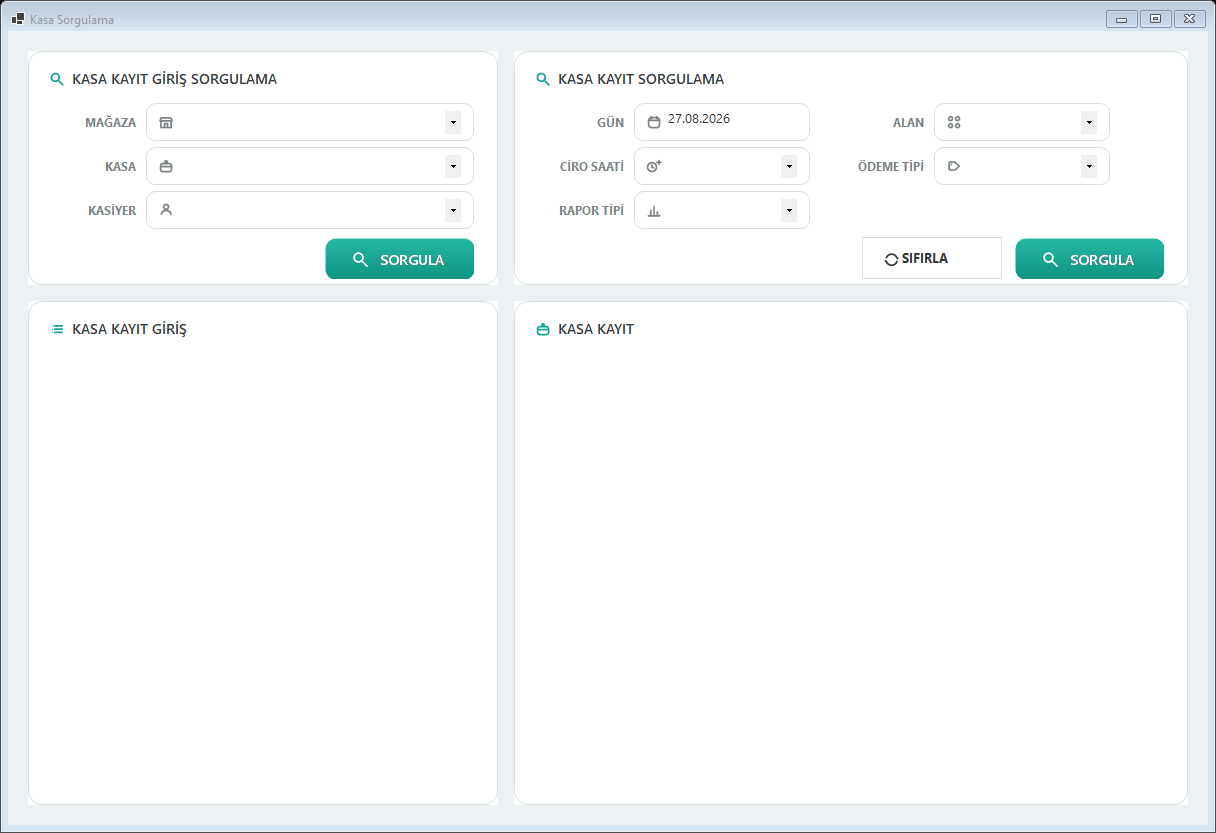This screenshot has height=833, width=1216.
Task: Click SORGULA next to the SIFIRLA button
Action: click(1090, 259)
